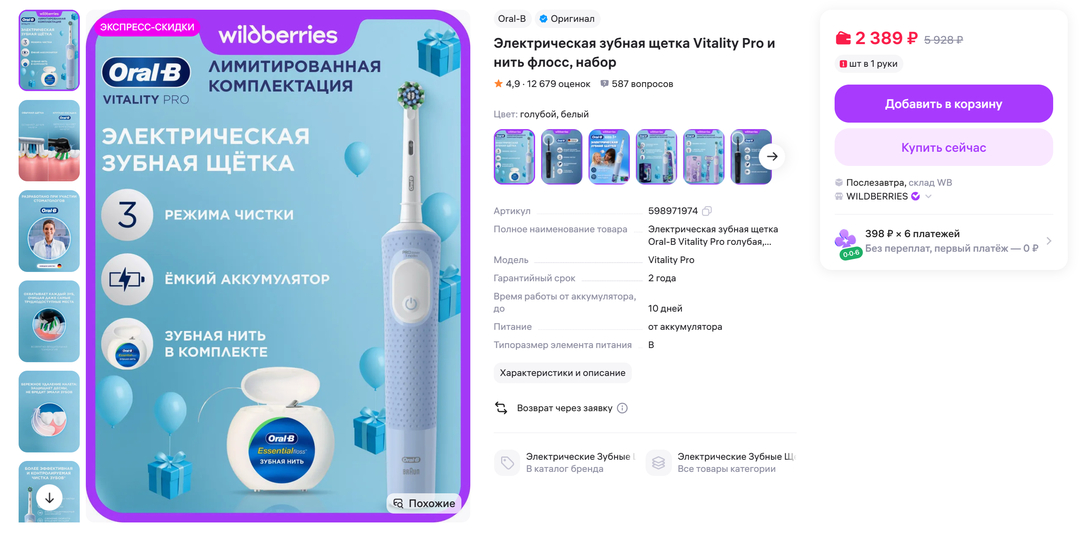The image size is (1090, 535).
Task: Click the Похожие similar items icon
Action: pyautogui.click(x=398, y=504)
